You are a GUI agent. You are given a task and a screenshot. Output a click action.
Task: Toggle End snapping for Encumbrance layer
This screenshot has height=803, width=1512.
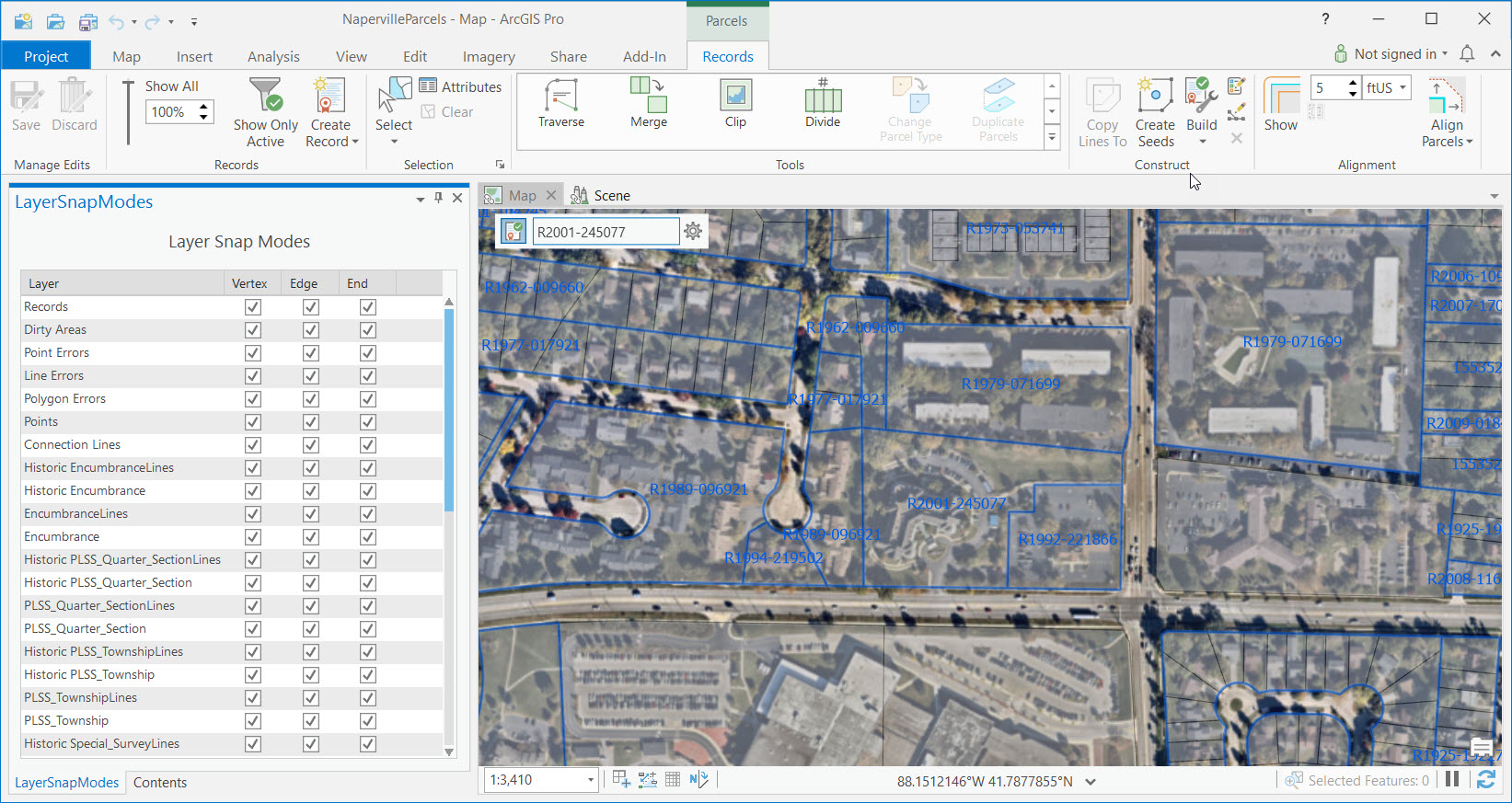(x=368, y=537)
